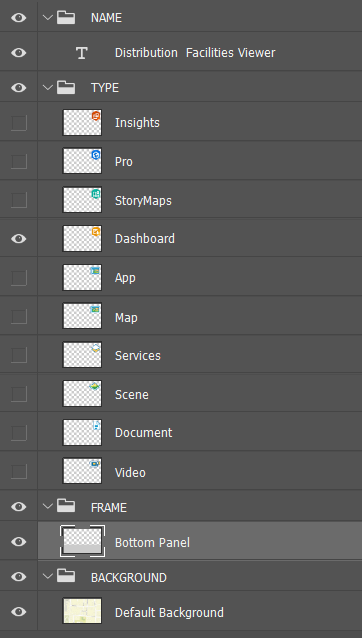This screenshot has width=362, height=638.
Task: Click the 'Video' layer name
Action: click(x=130, y=473)
